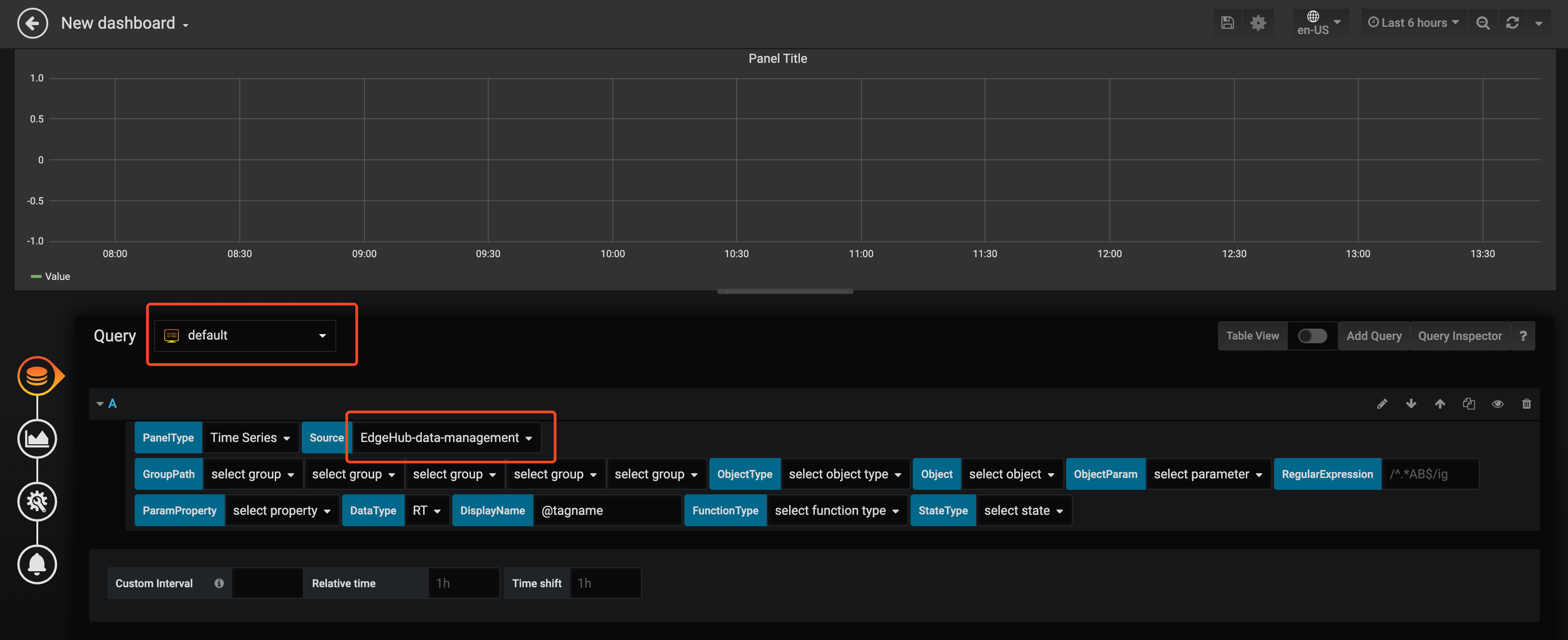Click the pencil edit query icon

tap(1382, 404)
